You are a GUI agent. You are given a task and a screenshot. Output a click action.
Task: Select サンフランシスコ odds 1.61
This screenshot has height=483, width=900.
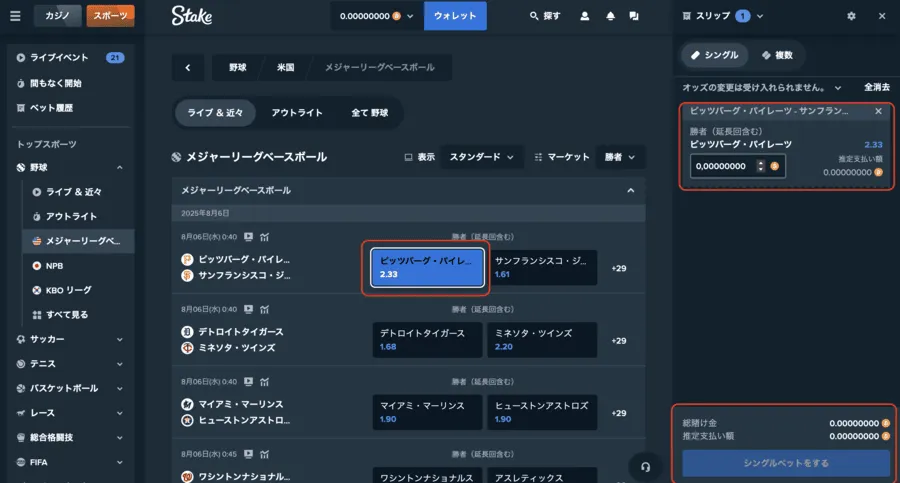coord(542,268)
